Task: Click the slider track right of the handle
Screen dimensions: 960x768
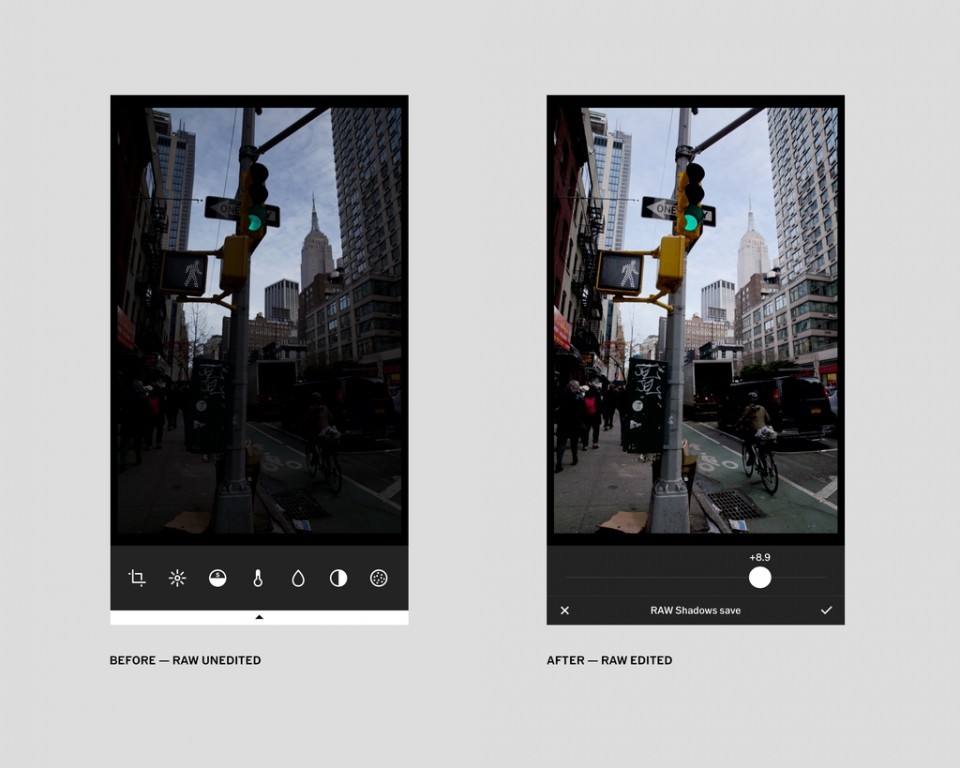Action: point(799,578)
